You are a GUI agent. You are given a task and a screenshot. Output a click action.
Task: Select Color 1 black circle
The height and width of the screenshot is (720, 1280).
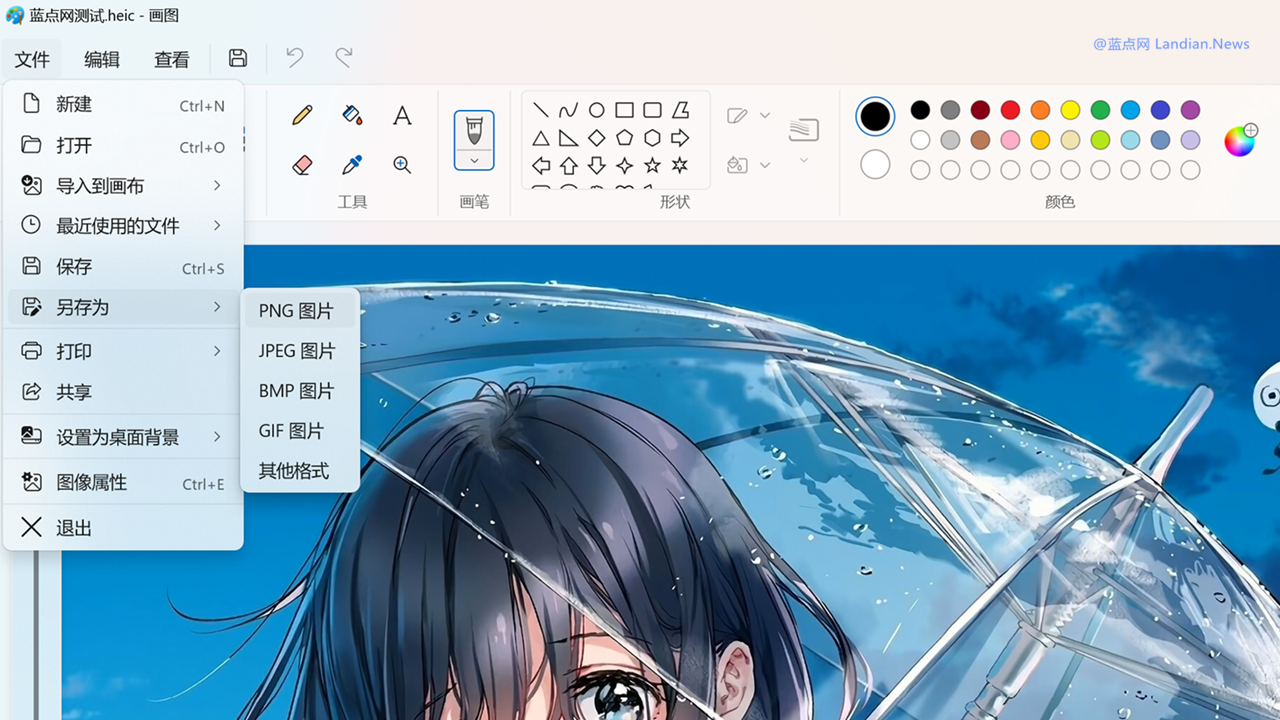[x=875, y=117]
